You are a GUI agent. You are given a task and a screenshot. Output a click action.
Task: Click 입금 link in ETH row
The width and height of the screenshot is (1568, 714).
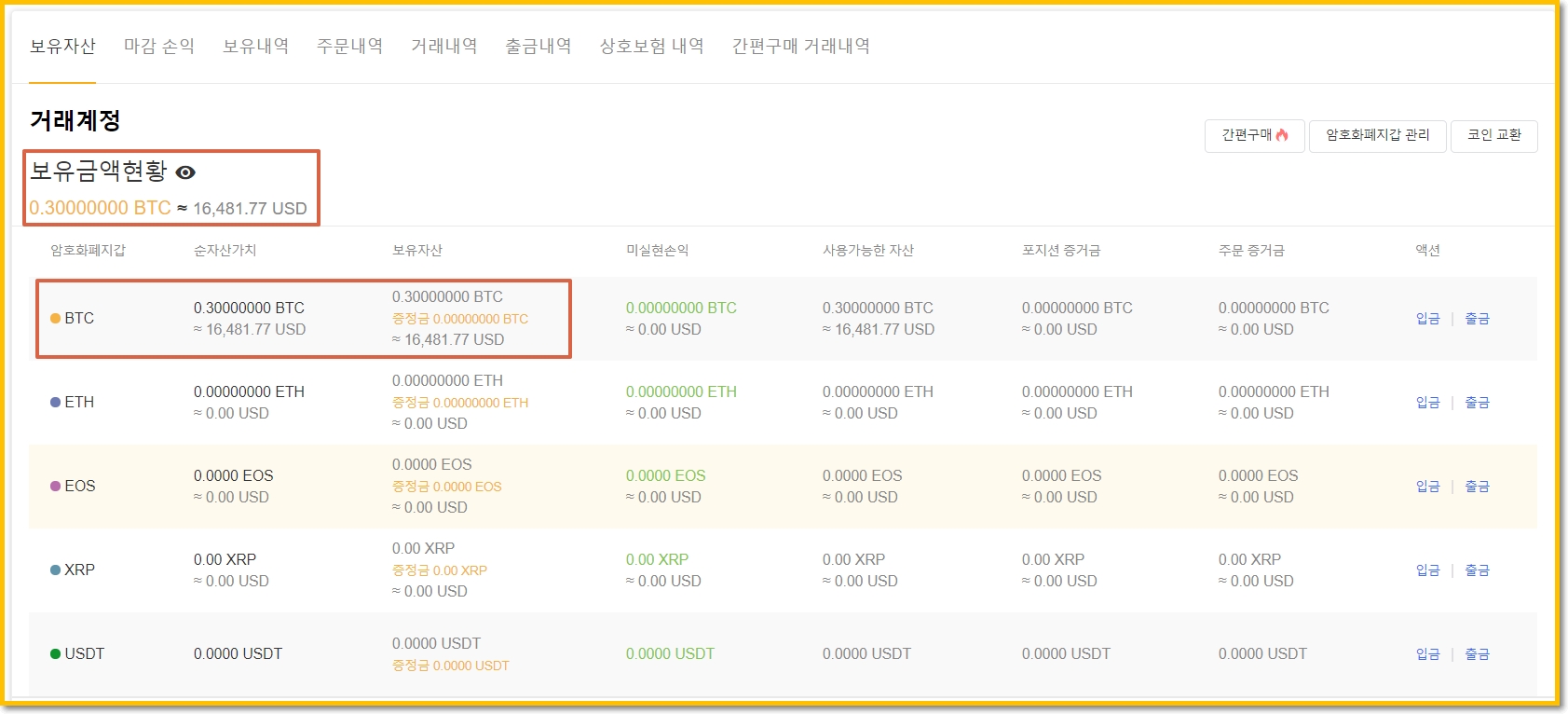1427,403
